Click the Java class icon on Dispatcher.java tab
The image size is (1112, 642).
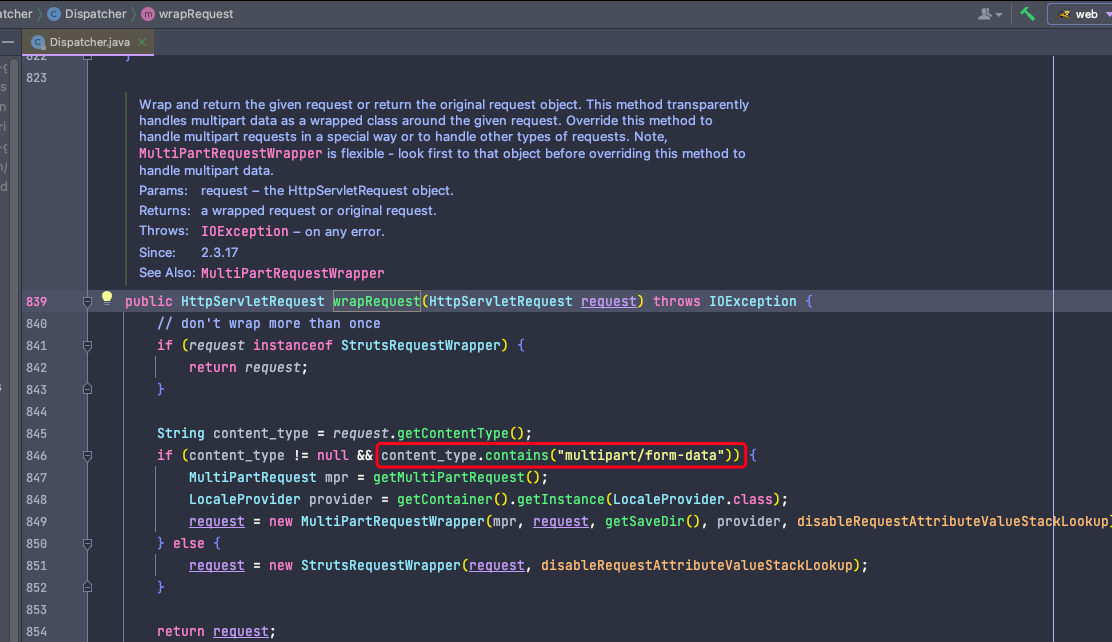[39, 42]
